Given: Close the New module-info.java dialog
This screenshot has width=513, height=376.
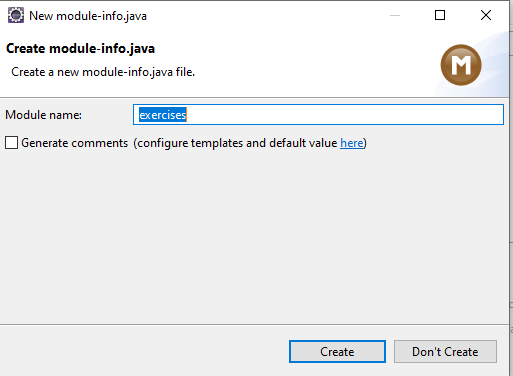Looking at the screenshot, I should tap(486, 15).
